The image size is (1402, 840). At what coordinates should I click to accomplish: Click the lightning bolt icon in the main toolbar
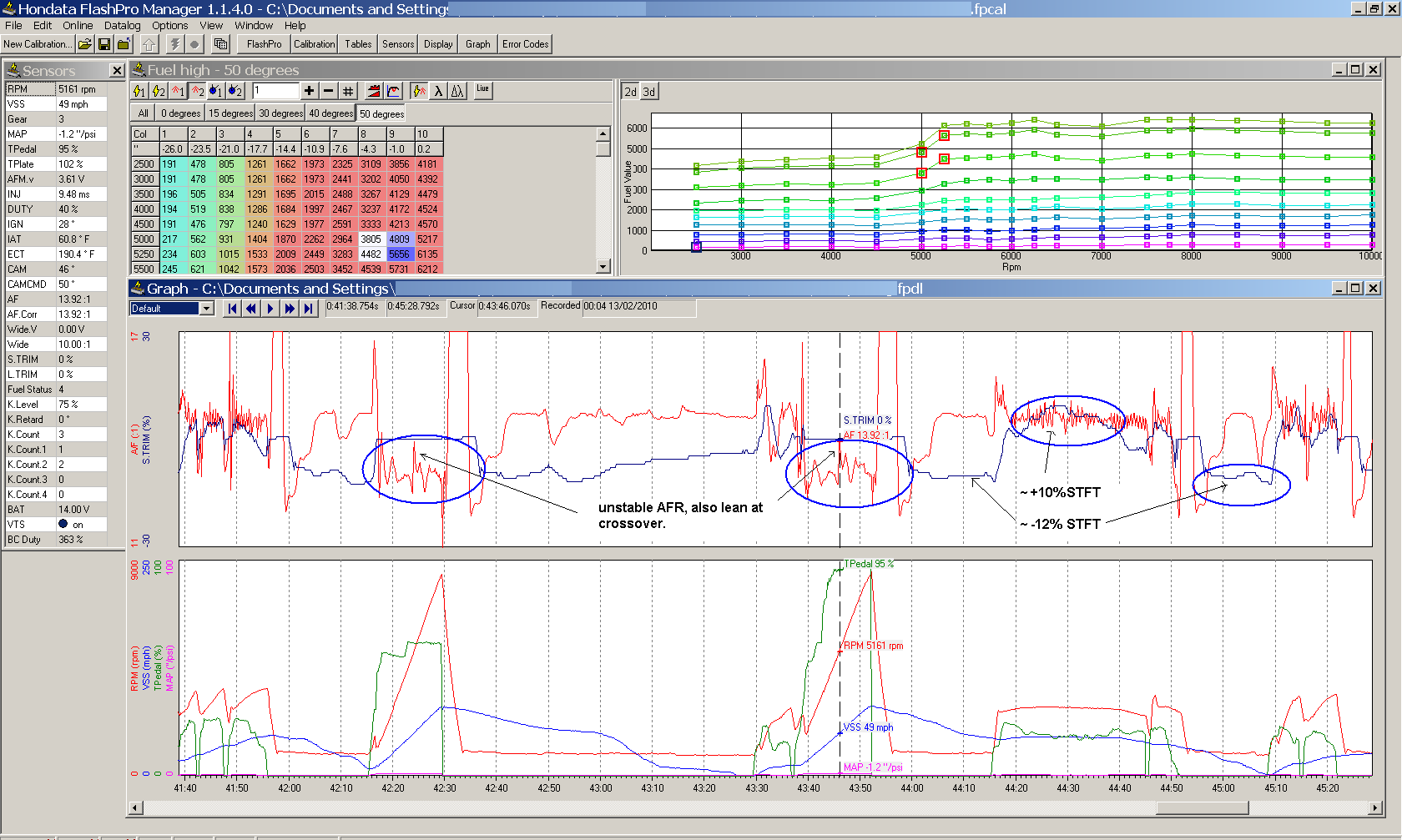(175, 44)
